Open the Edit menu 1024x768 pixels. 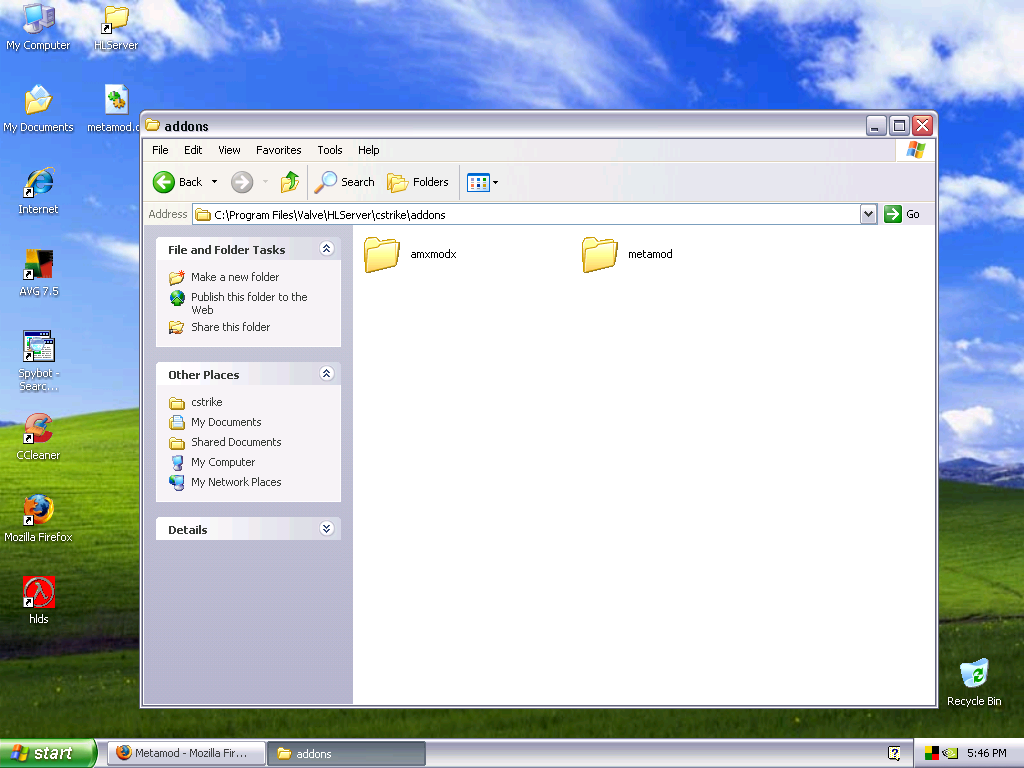tap(193, 150)
